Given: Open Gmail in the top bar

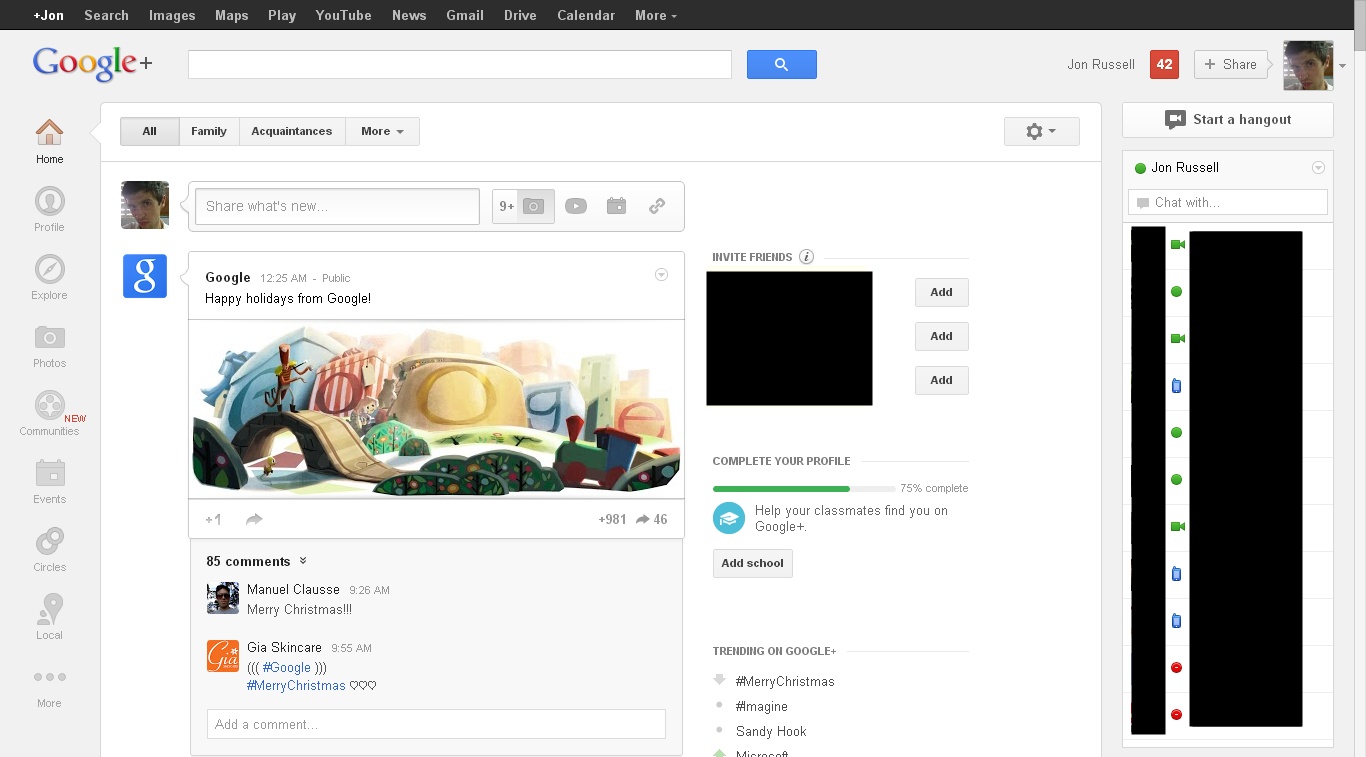Looking at the screenshot, I should [465, 15].
